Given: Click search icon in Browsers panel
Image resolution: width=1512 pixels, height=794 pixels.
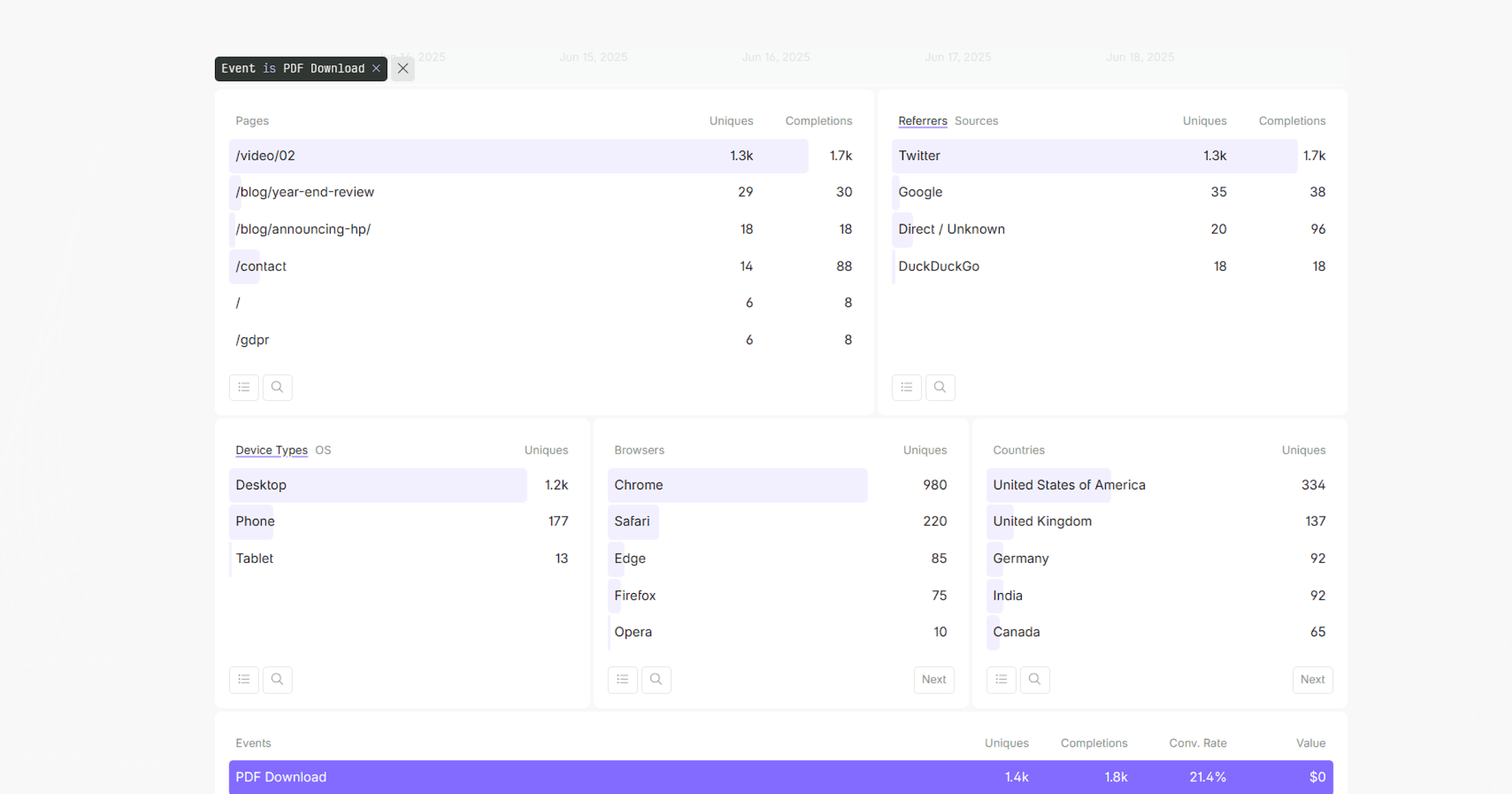Looking at the screenshot, I should pos(656,679).
